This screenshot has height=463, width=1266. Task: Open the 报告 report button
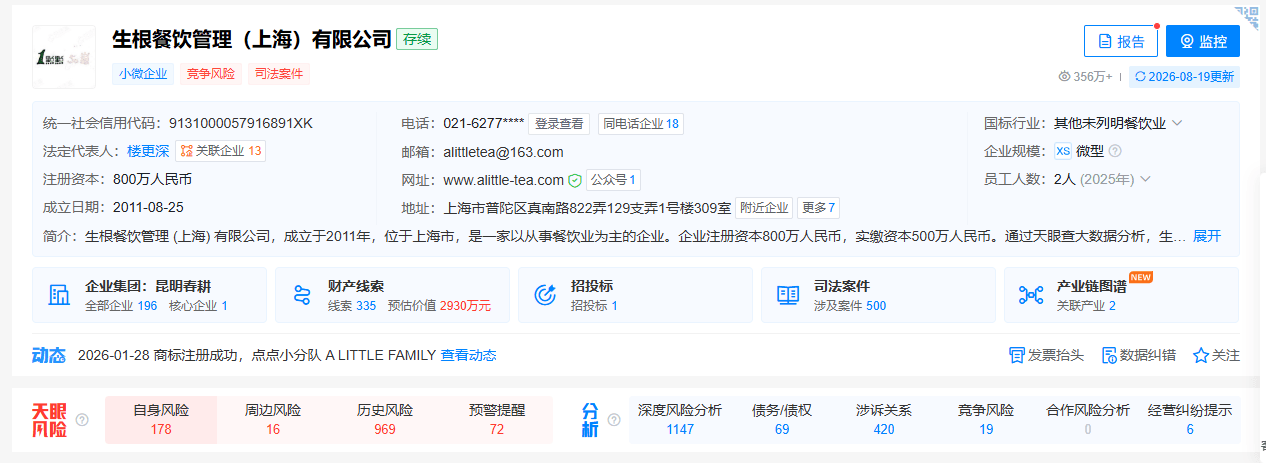pyautogui.click(x=1120, y=41)
